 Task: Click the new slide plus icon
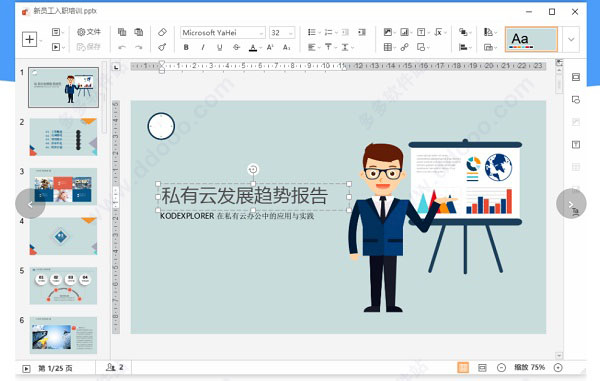point(30,39)
